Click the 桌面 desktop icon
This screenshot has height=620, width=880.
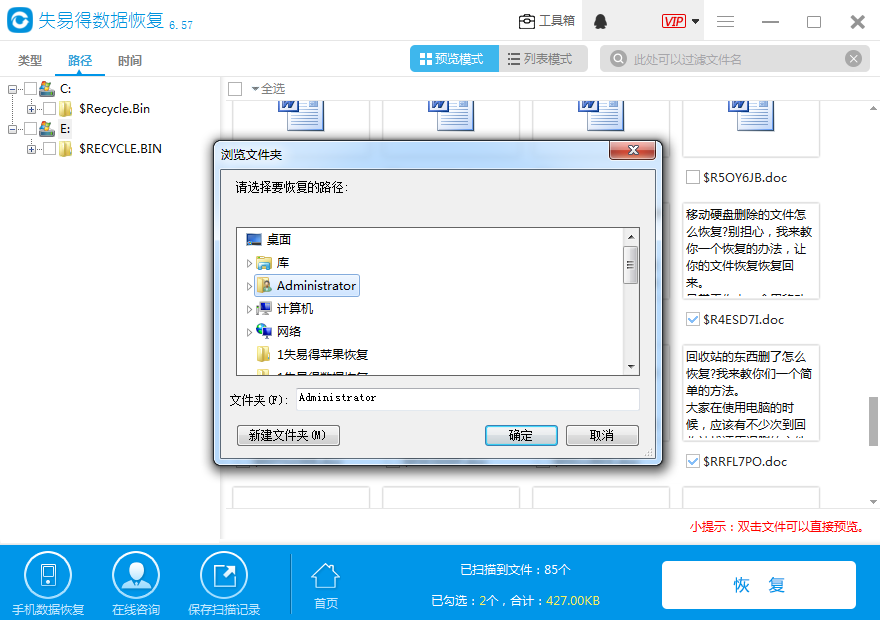254,240
